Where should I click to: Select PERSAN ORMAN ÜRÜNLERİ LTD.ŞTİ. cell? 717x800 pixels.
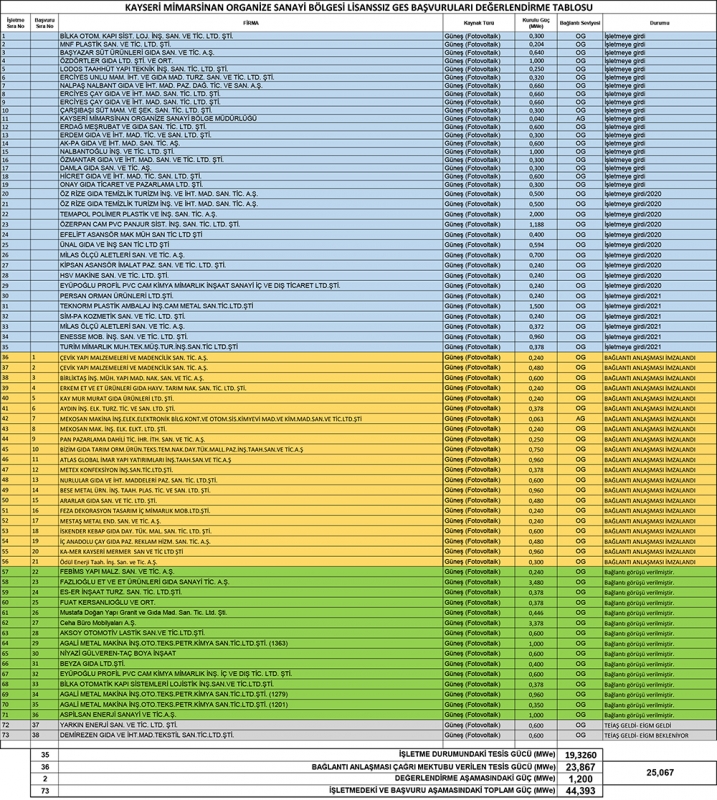click(x=251, y=296)
